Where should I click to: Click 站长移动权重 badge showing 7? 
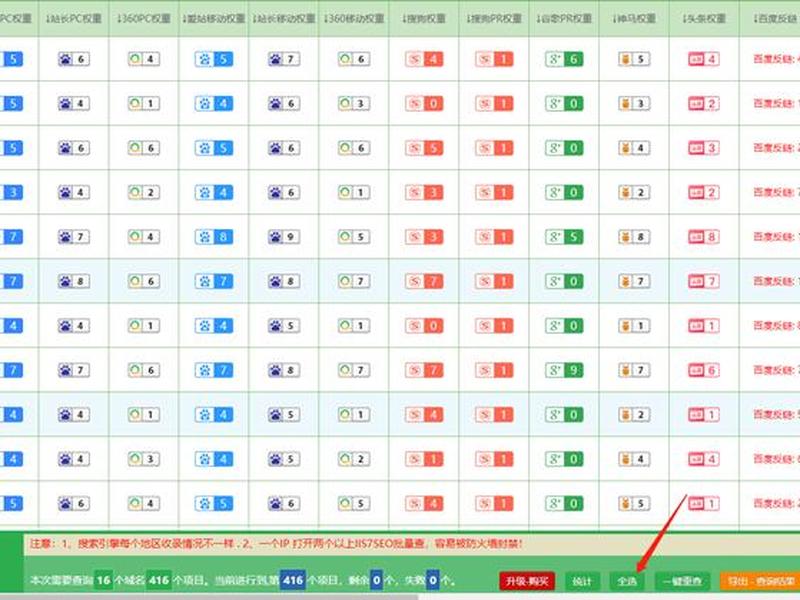(284, 59)
